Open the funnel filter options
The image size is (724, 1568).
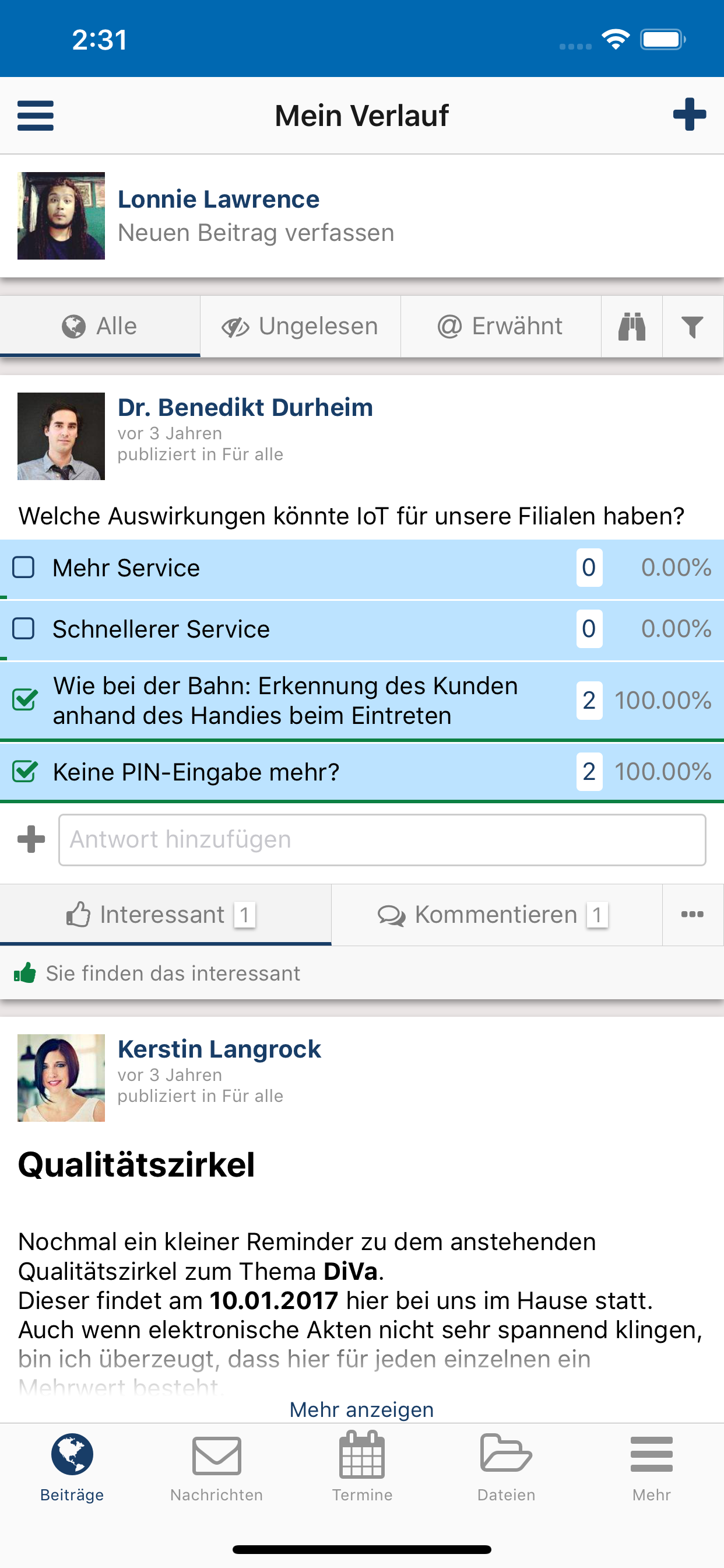[x=693, y=327]
